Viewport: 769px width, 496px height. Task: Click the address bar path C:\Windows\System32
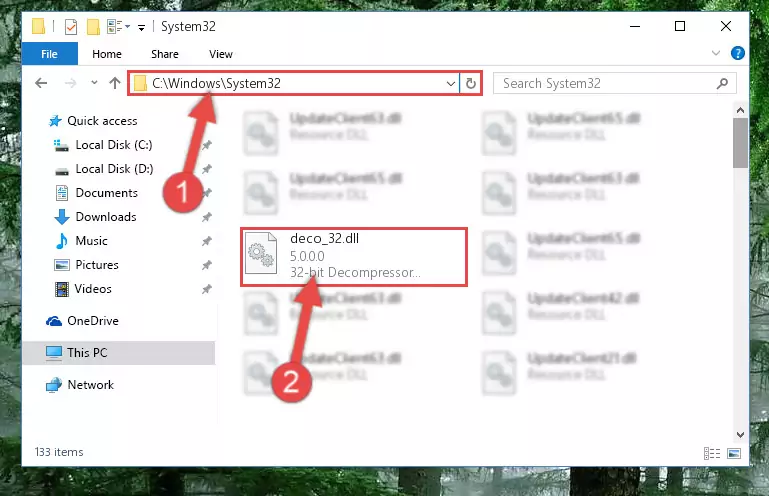click(216, 83)
